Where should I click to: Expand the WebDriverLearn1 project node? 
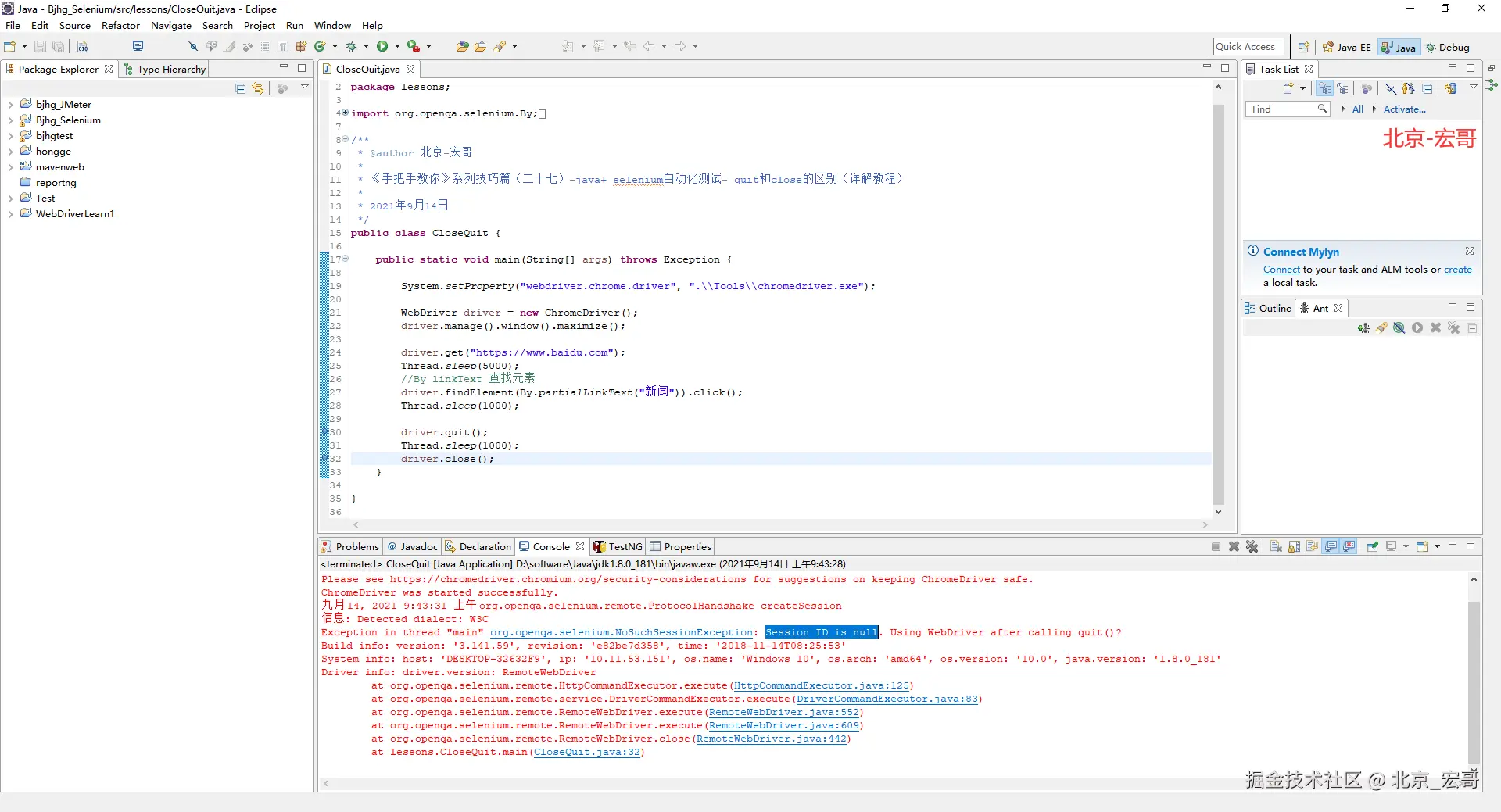pyautogui.click(x=10, y=214)
